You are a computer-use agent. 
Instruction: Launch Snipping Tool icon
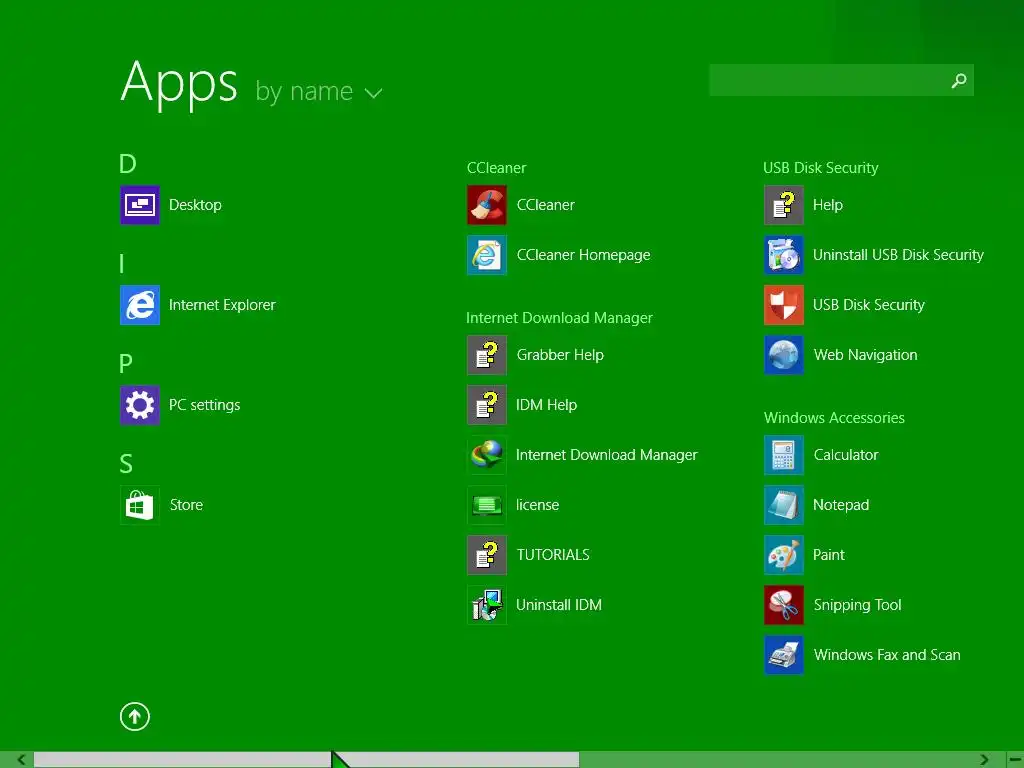784,605
